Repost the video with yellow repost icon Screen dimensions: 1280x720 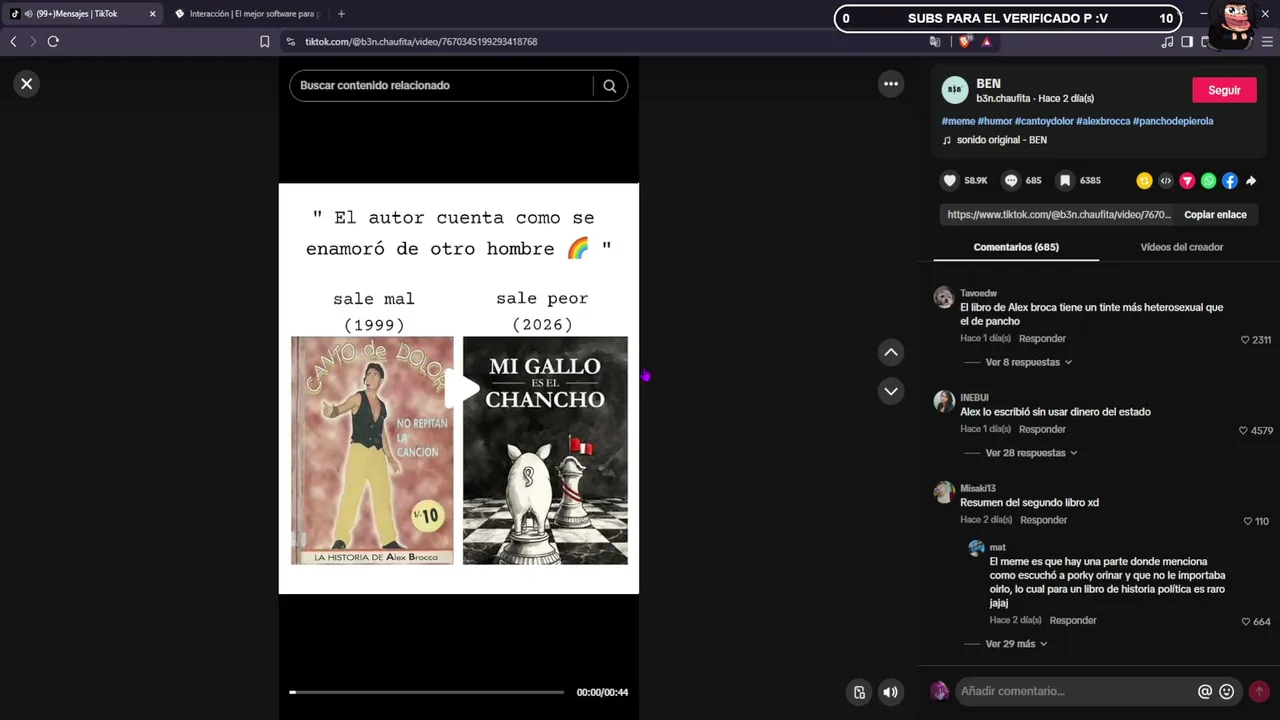tap(1144, 181)
